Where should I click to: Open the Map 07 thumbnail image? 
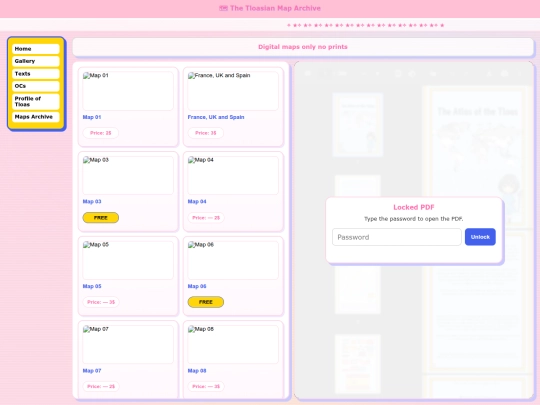point(128,344)
